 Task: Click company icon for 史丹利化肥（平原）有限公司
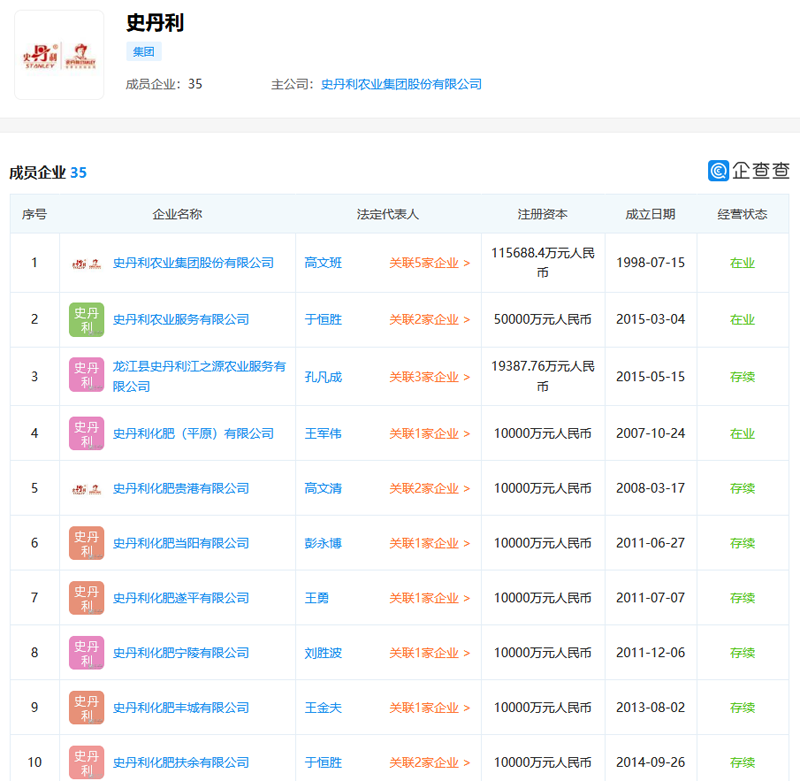click(x=87, y=434)
